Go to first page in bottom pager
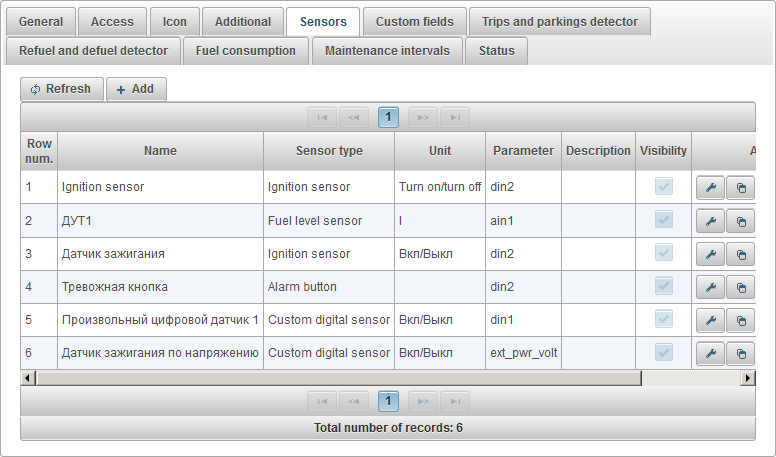 [x=322, y=402]
